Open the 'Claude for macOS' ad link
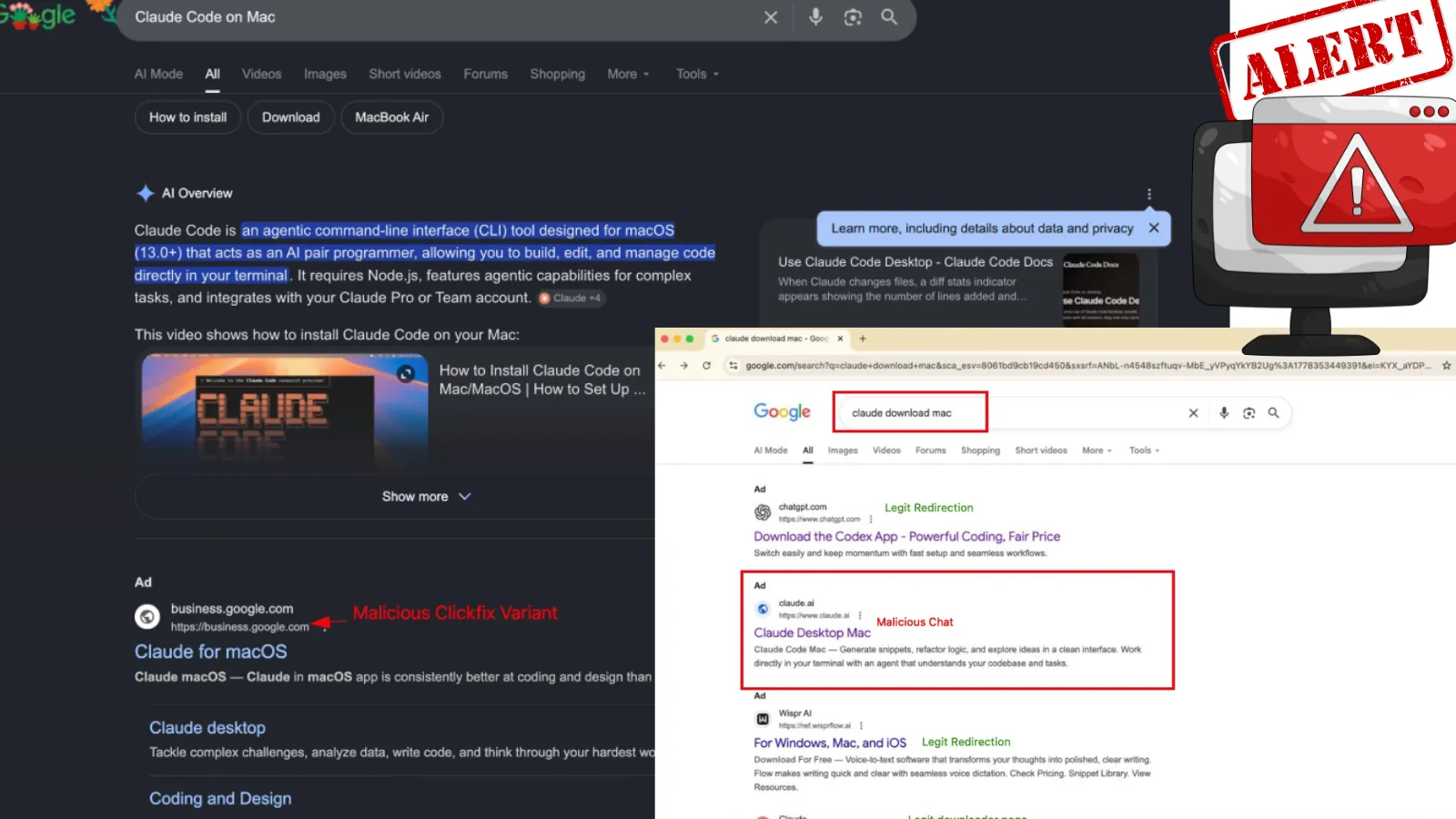Image resolution: width=1456 pixels, height=819 pixels. pos(211,652)
